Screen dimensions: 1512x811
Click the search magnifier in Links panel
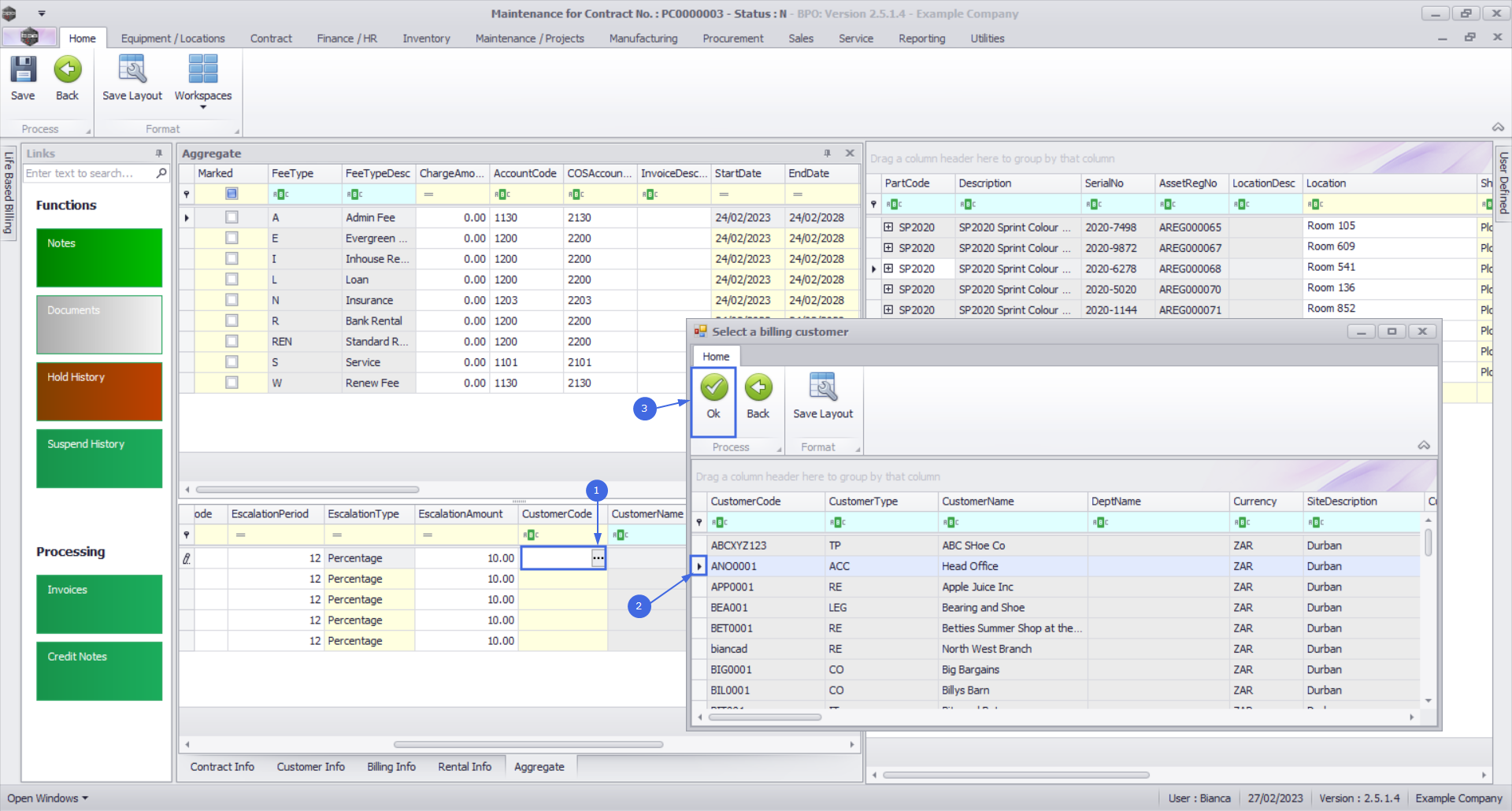pos(161,173)
